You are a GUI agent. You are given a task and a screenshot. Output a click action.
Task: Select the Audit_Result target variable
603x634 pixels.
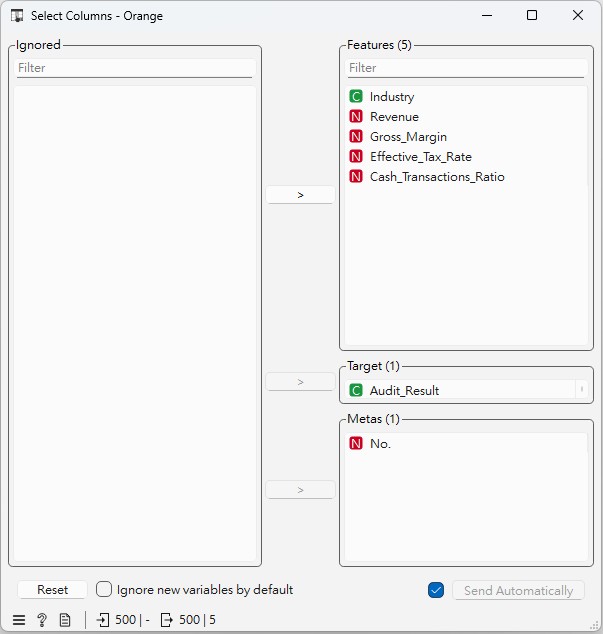(x=404, y=390)
